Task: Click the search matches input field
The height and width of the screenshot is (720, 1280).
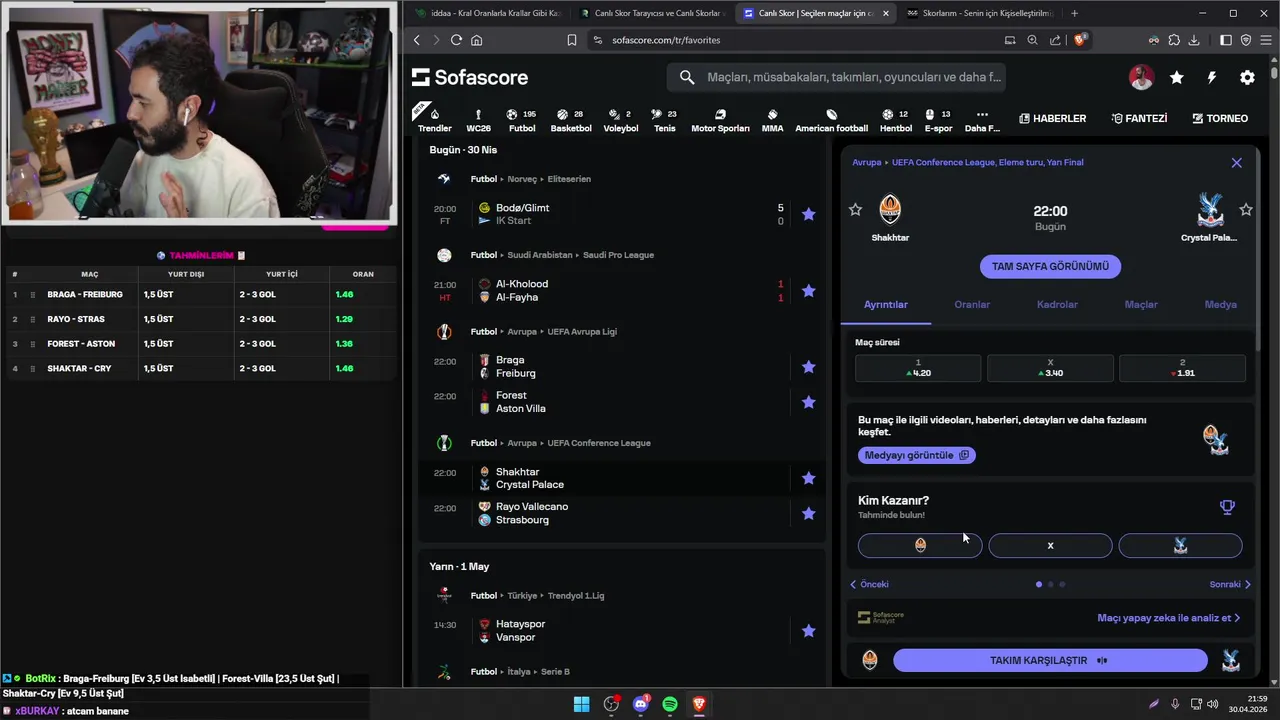Action: 836,77
